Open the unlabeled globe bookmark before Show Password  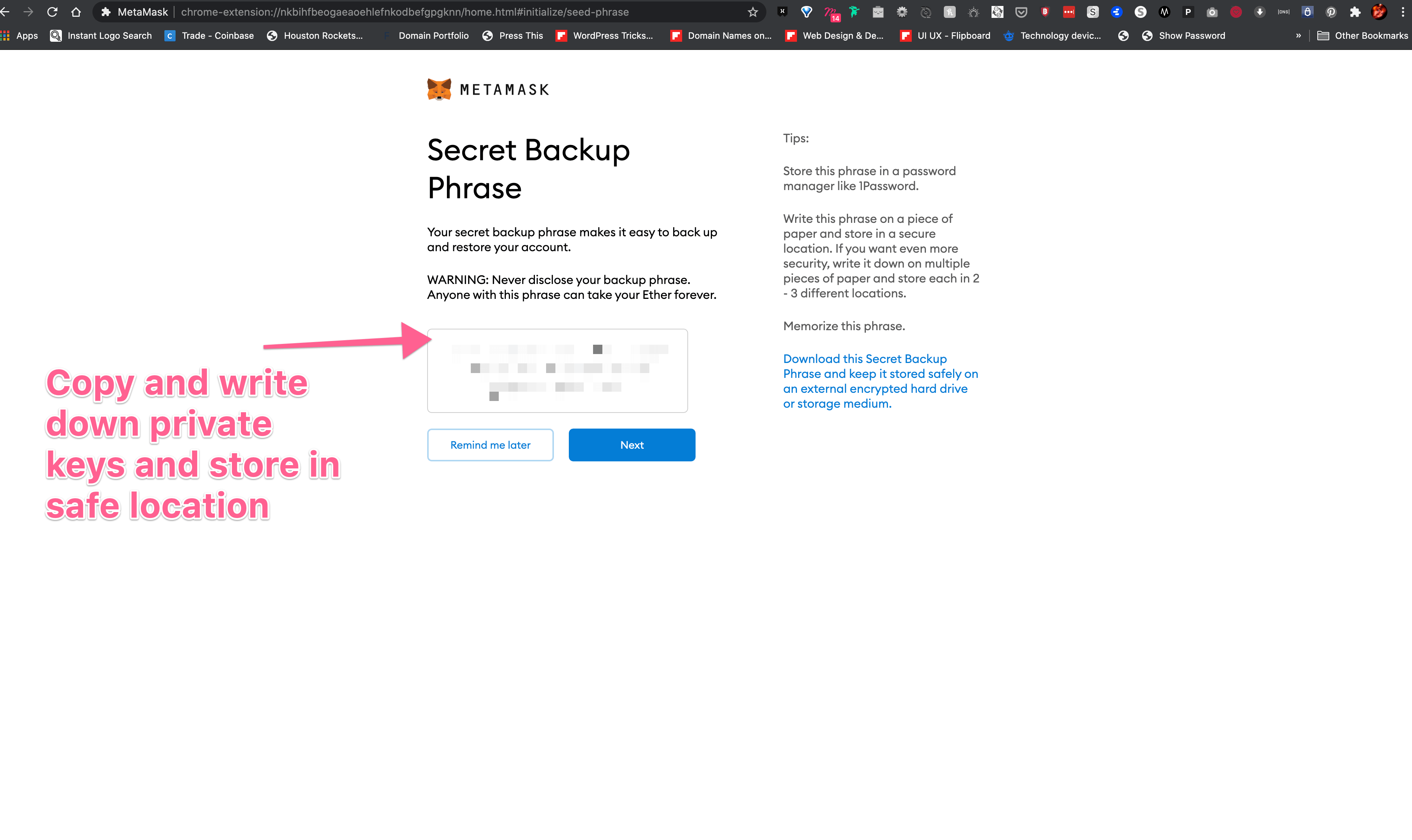point(1123,36)
